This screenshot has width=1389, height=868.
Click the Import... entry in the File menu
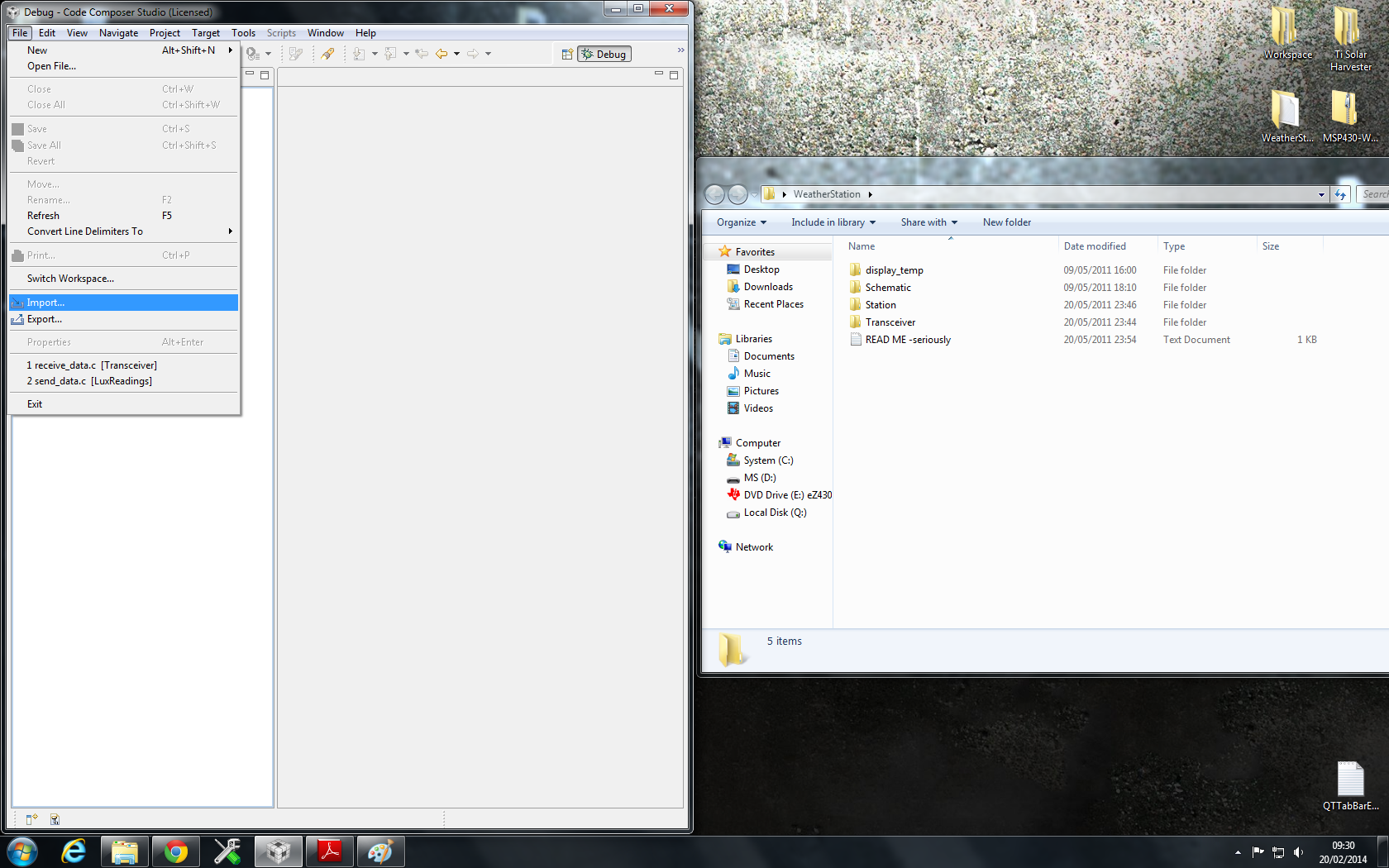click(x=124, y=303)
